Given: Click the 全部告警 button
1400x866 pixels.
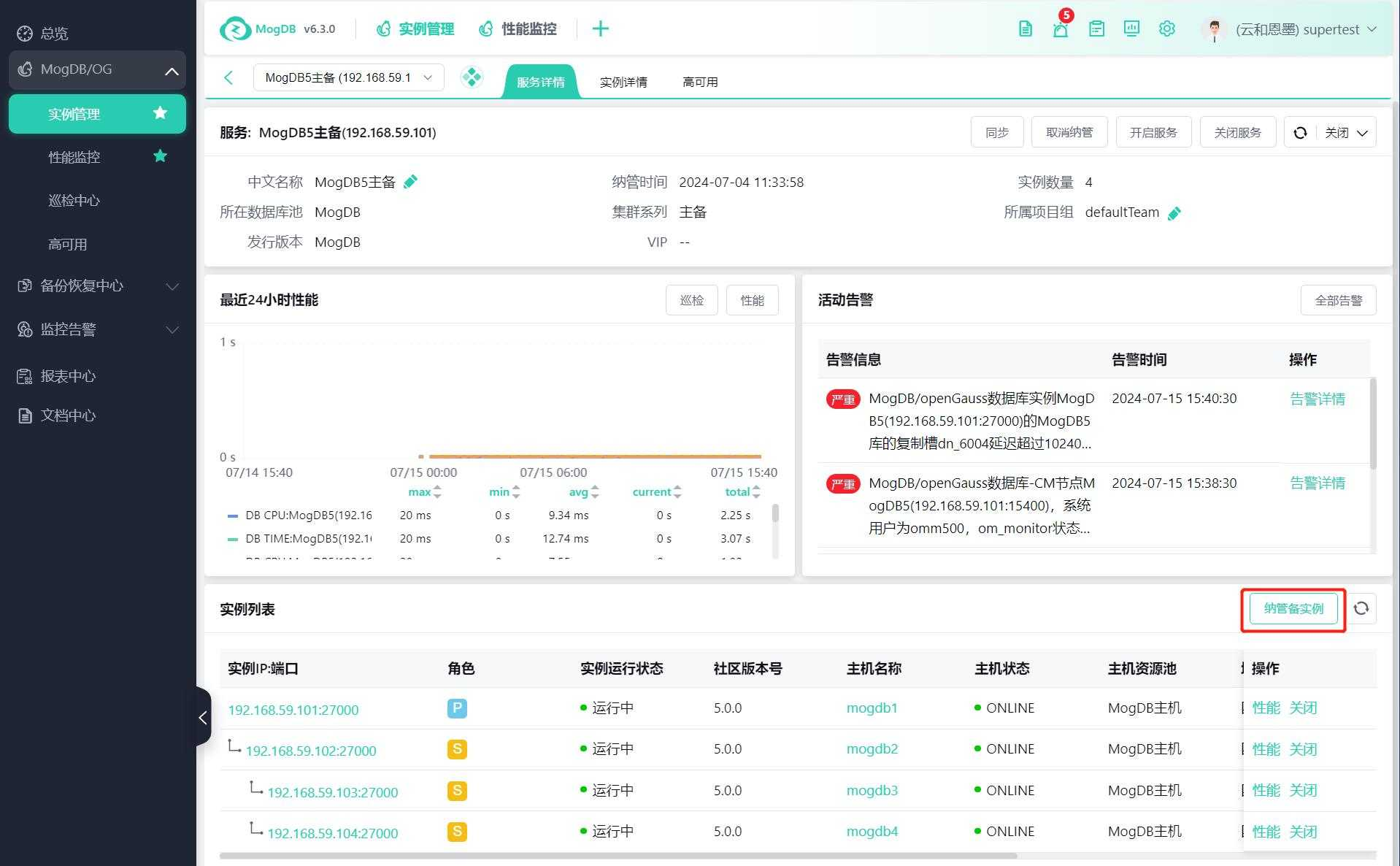Looking at the screenshot, I should tap(1338, 300).
